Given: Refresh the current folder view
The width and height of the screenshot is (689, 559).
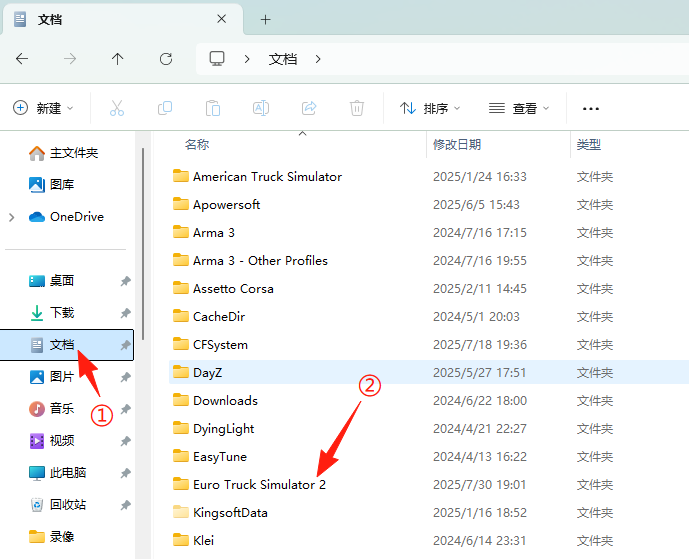Looking at the screenshot, I should pos(166,58).
